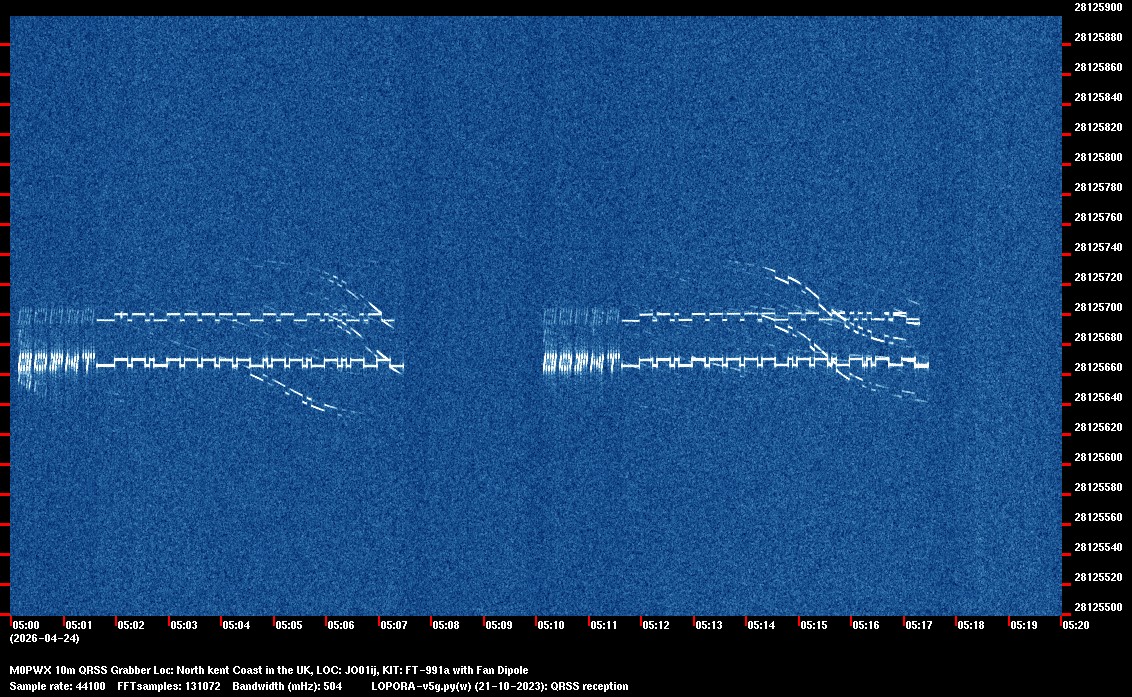This screenshot has width=1132, height=697.
Task: Click frequency label 28125700
Action: coord(1098,307)
